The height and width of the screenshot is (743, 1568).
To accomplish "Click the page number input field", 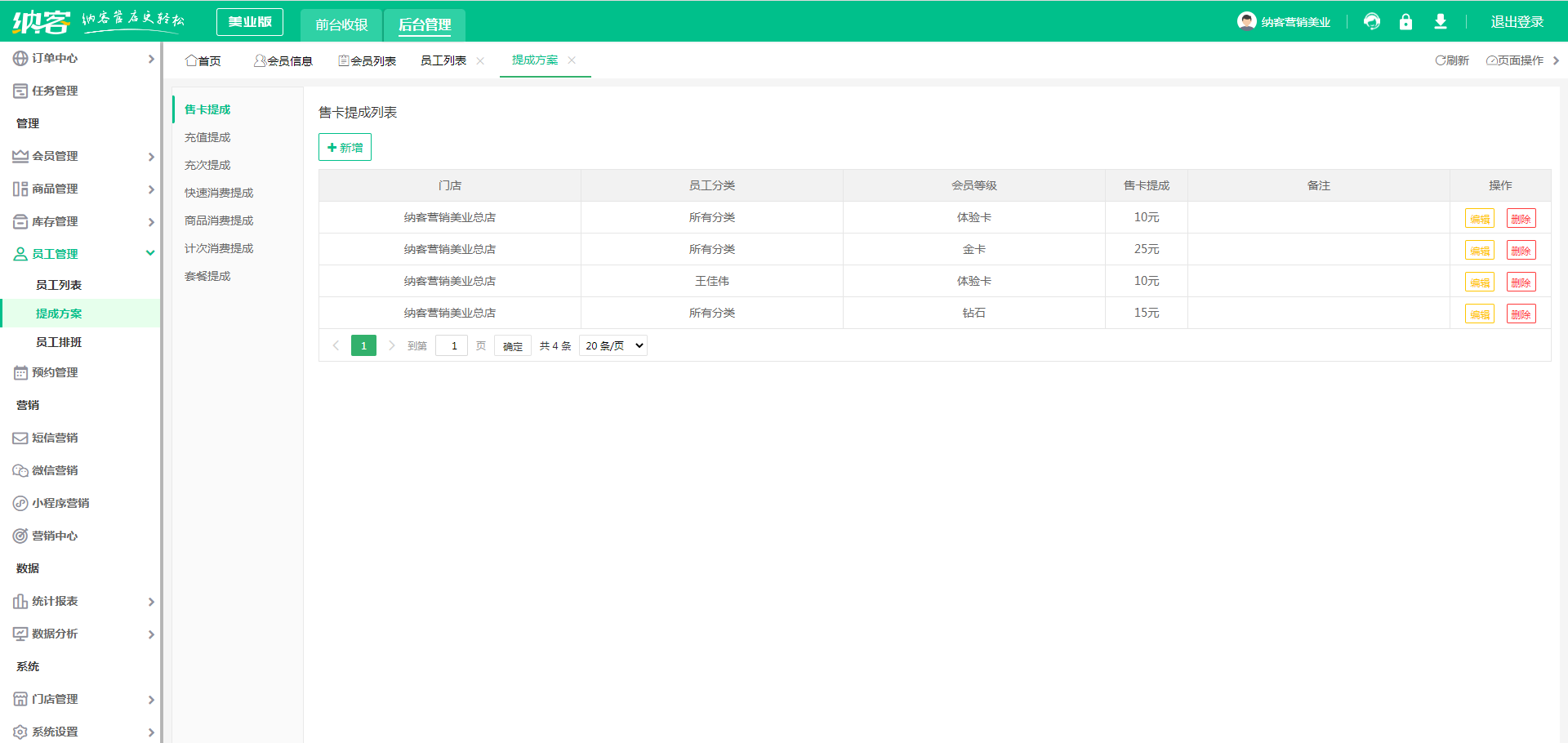I will pos(452,346).
